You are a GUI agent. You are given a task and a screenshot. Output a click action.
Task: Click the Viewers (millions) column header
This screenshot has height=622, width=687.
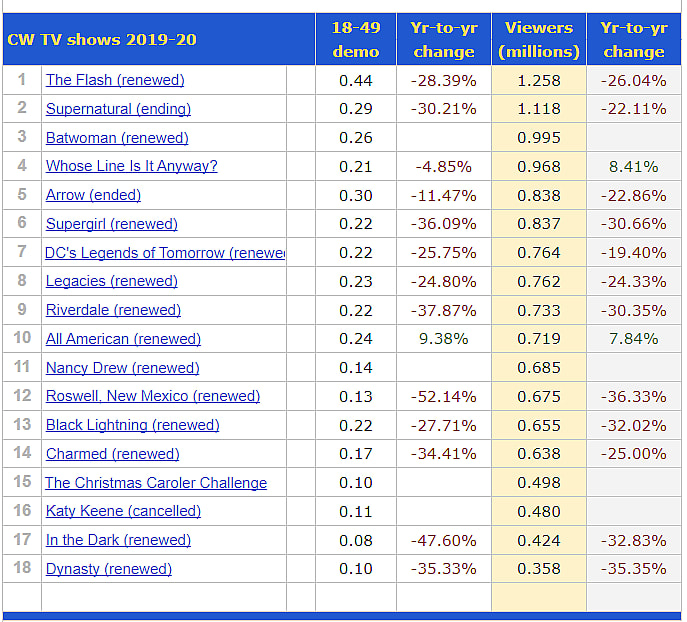point(539,40)
